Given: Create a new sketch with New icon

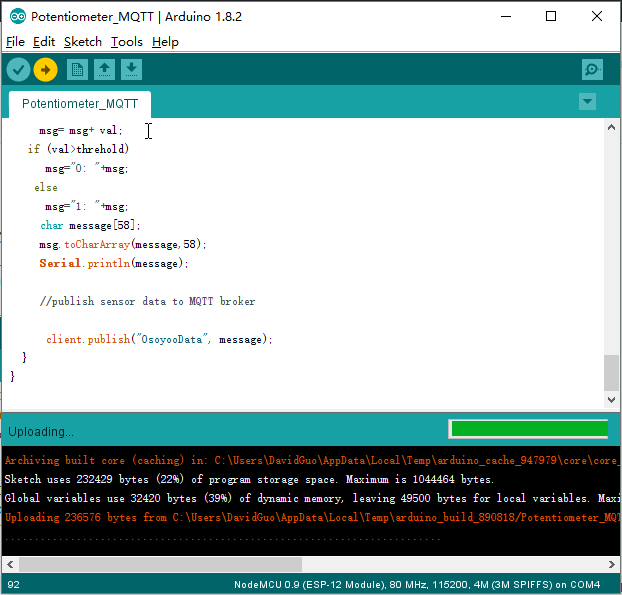Looking at the screenshot, I should [77, 70].
